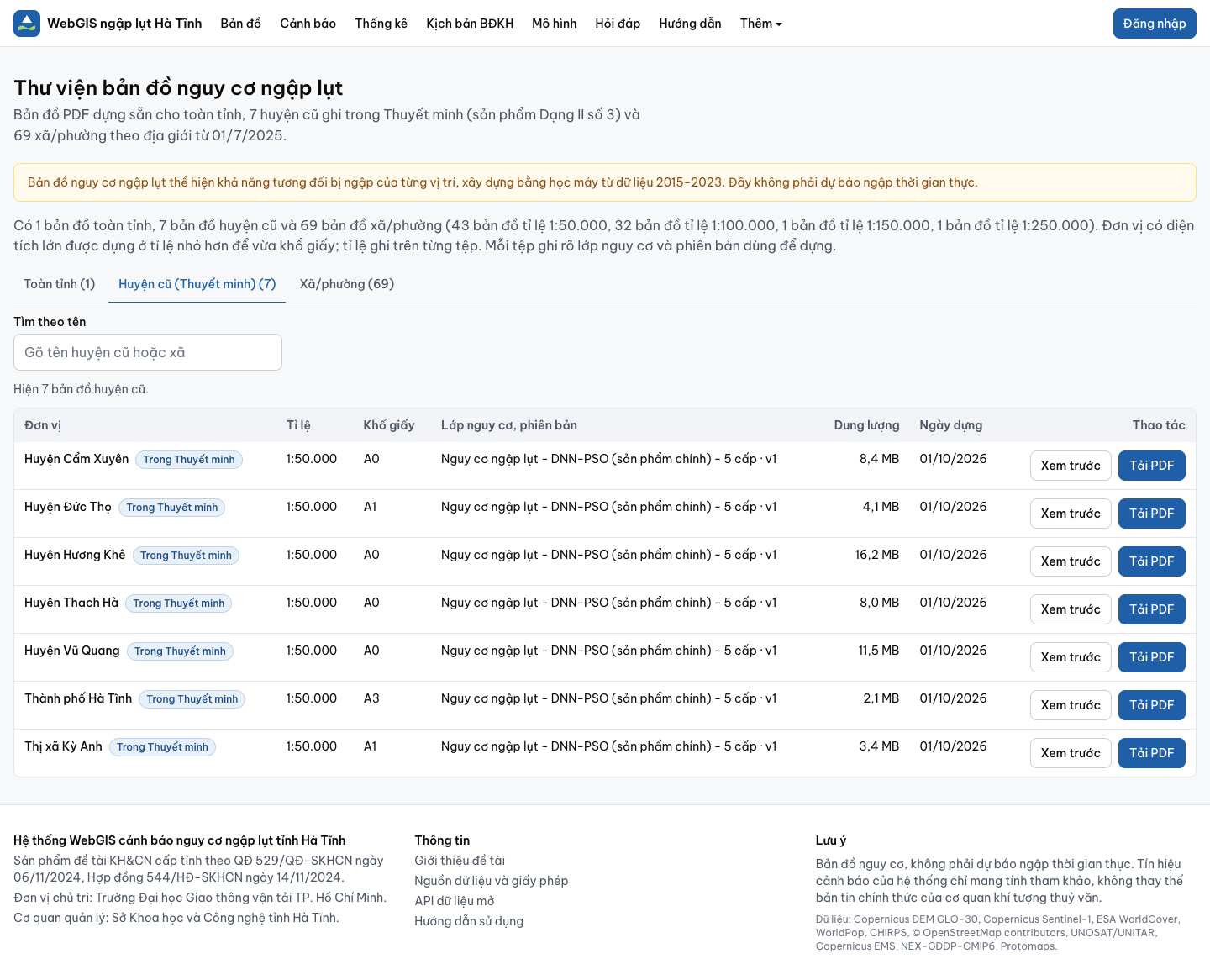Download PDF for Thị xã Kỳ Anh
Viewport: 1210px width, 980px height.
1151,753
